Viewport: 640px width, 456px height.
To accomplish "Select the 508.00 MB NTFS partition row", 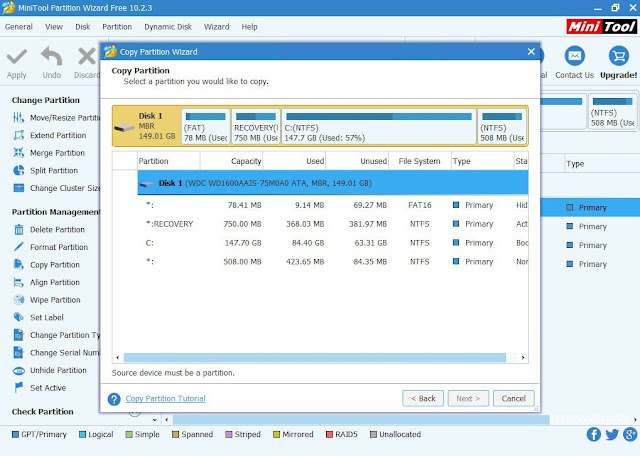I will click(x=333, y=261).
